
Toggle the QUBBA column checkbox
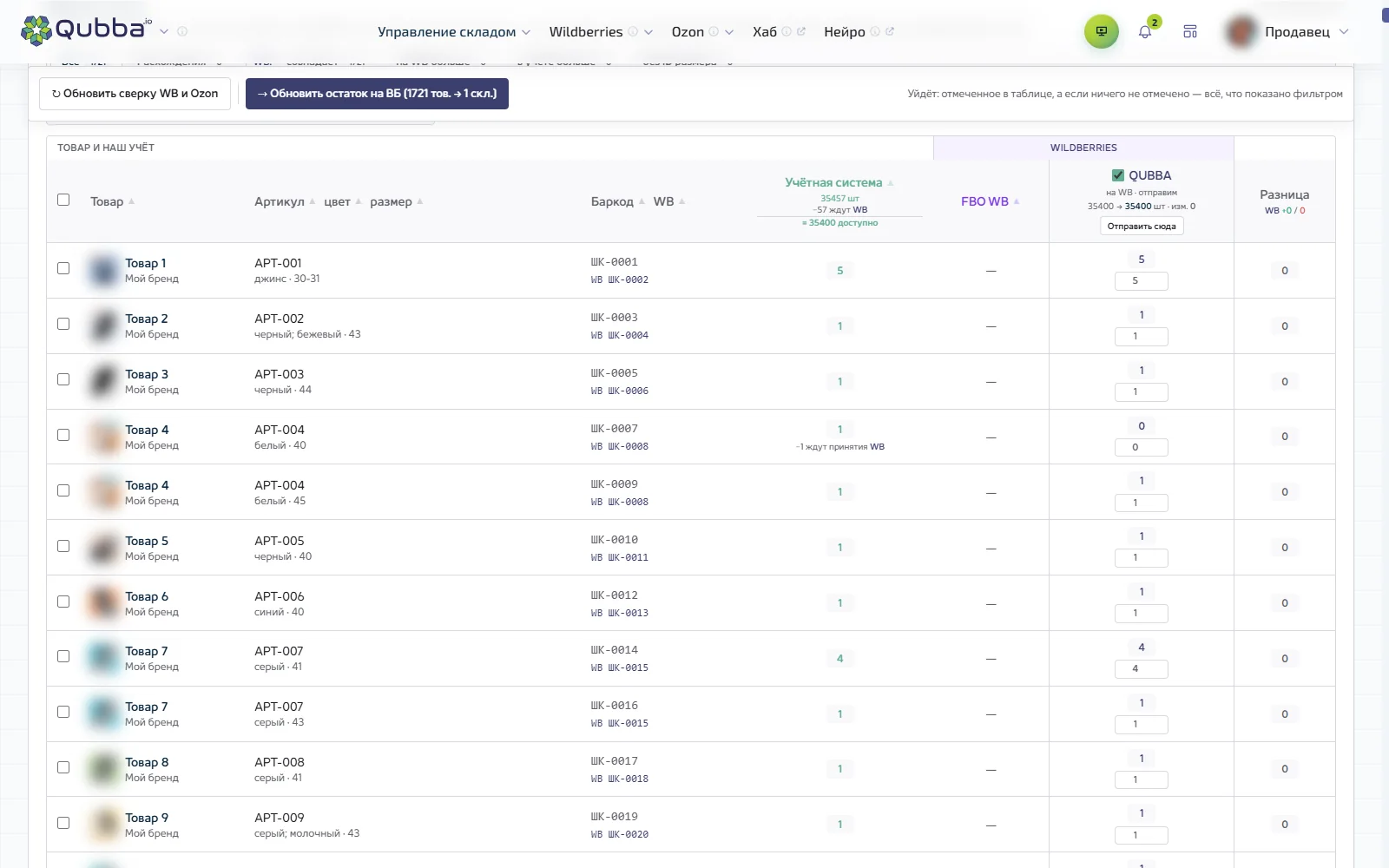1118,175
